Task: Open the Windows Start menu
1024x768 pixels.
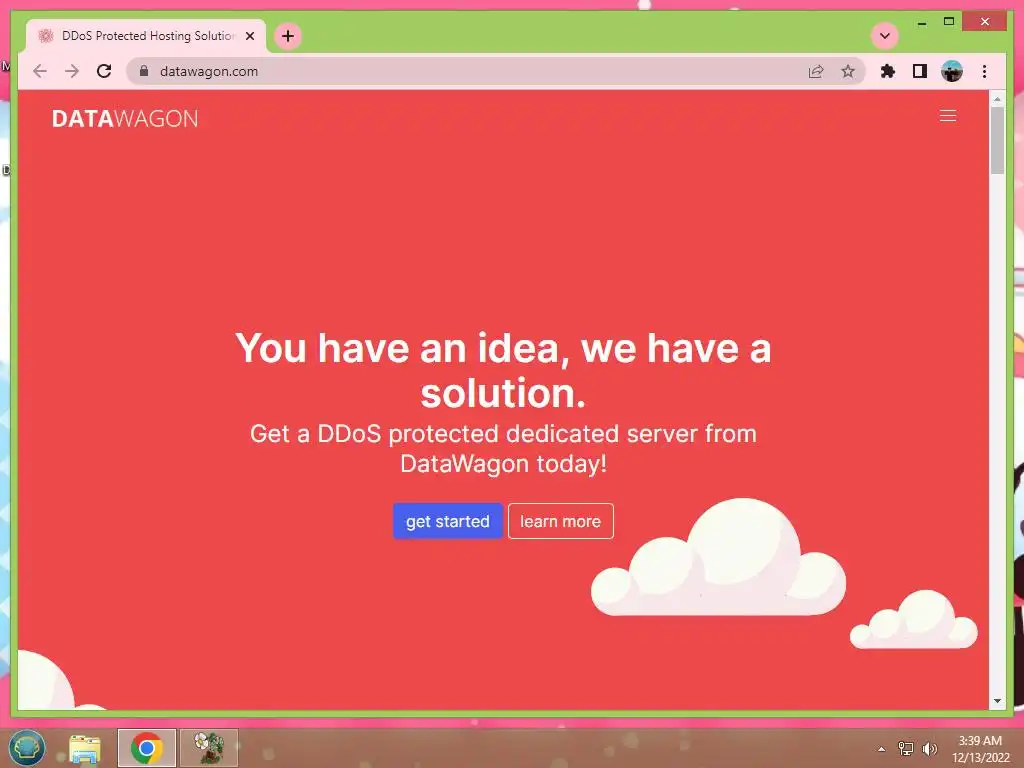Action: pyautogui.click(x=27, y=747)
